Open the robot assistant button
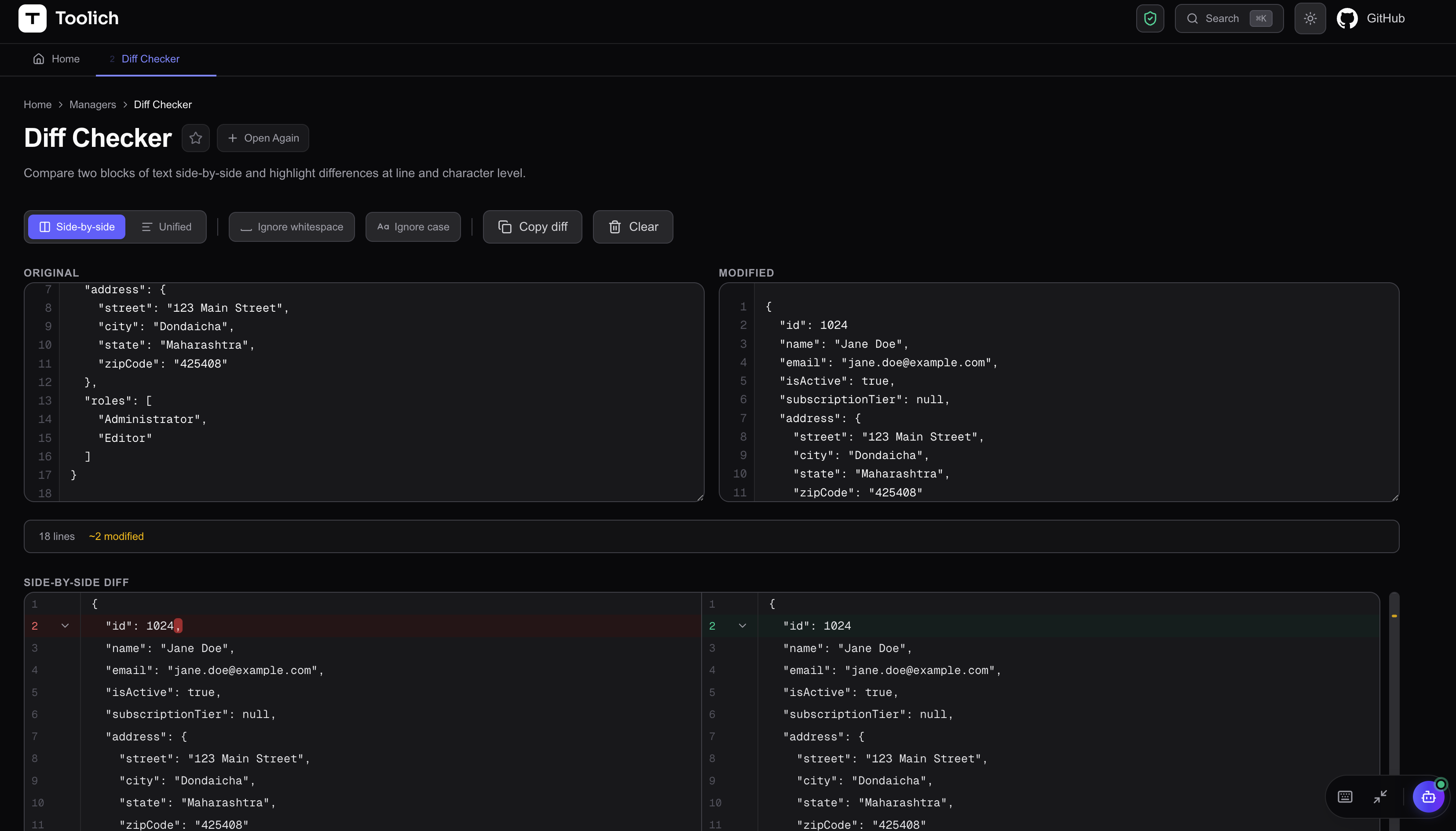The height and width of the screenshot is (831, 1456). pos(1428,796)
